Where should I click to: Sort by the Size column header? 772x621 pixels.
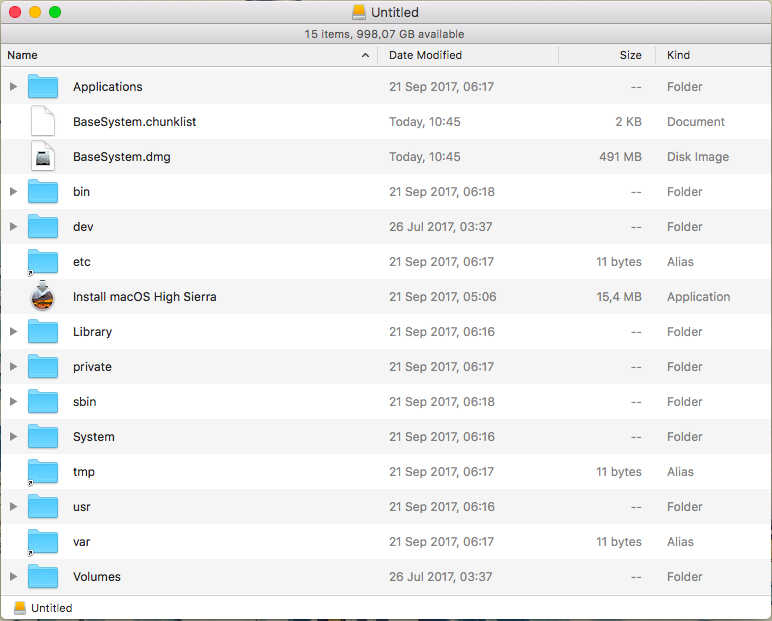(607, 55)
